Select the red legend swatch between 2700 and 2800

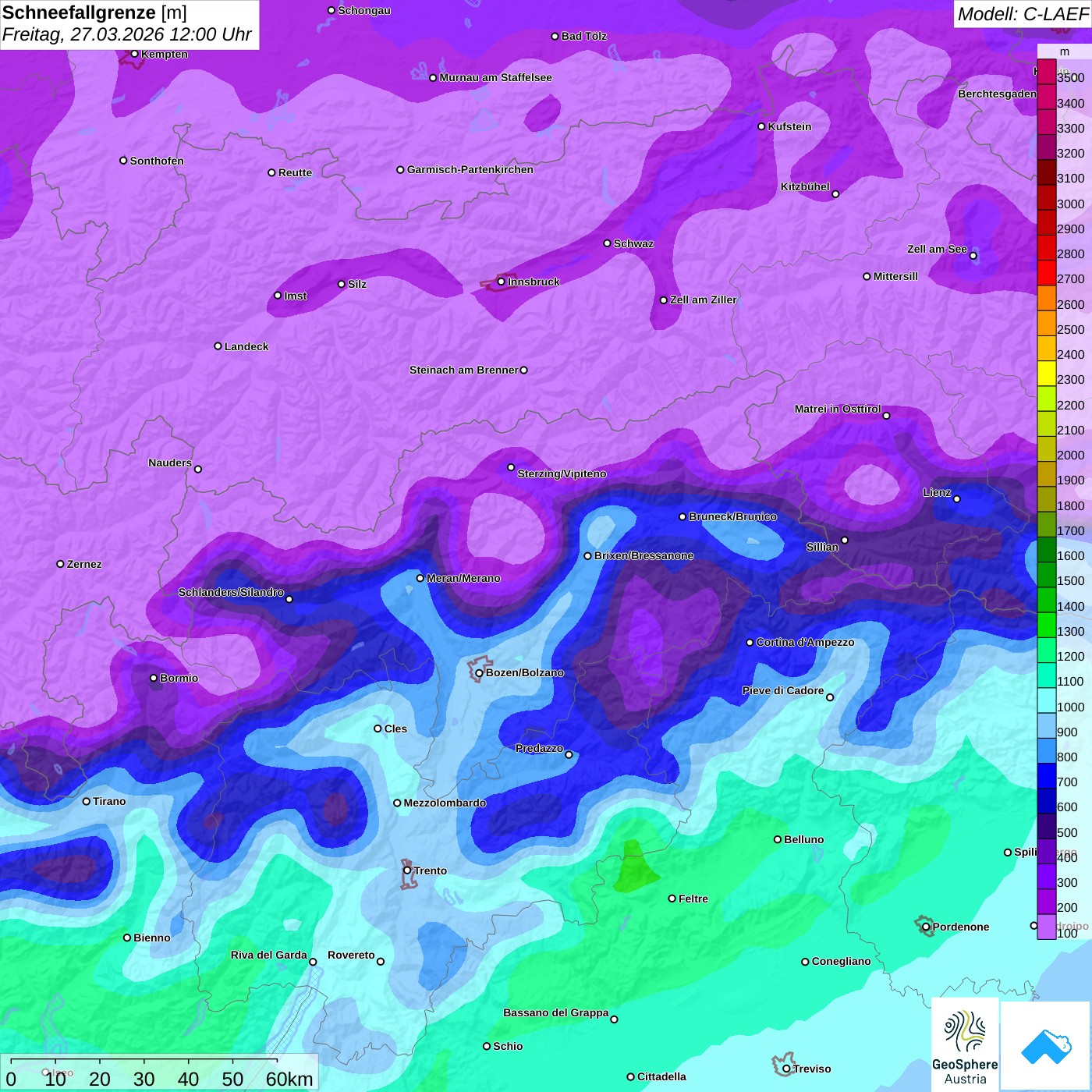tap(1047, 273)
